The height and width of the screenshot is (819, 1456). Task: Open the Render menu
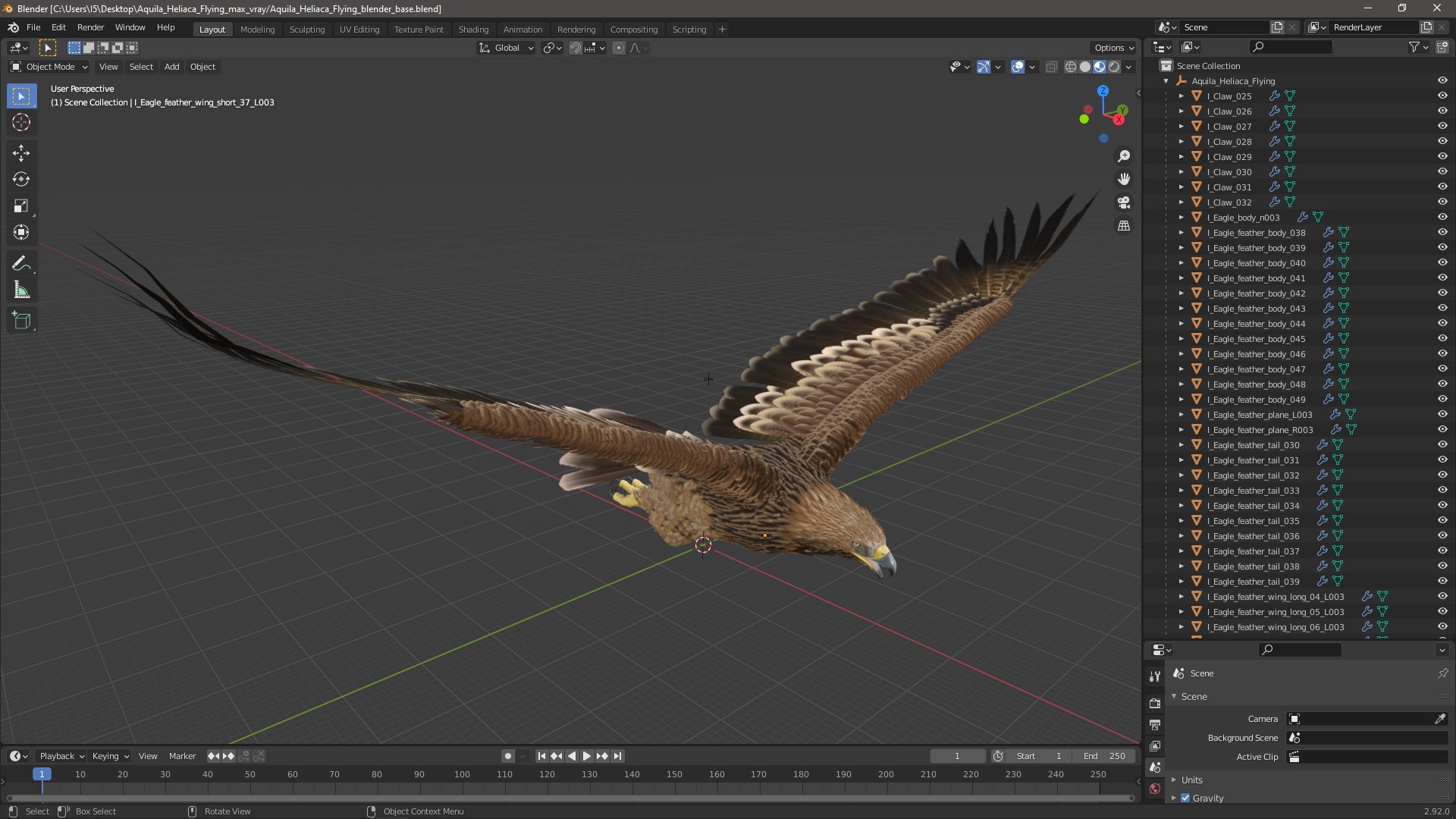tap(90, 27)
